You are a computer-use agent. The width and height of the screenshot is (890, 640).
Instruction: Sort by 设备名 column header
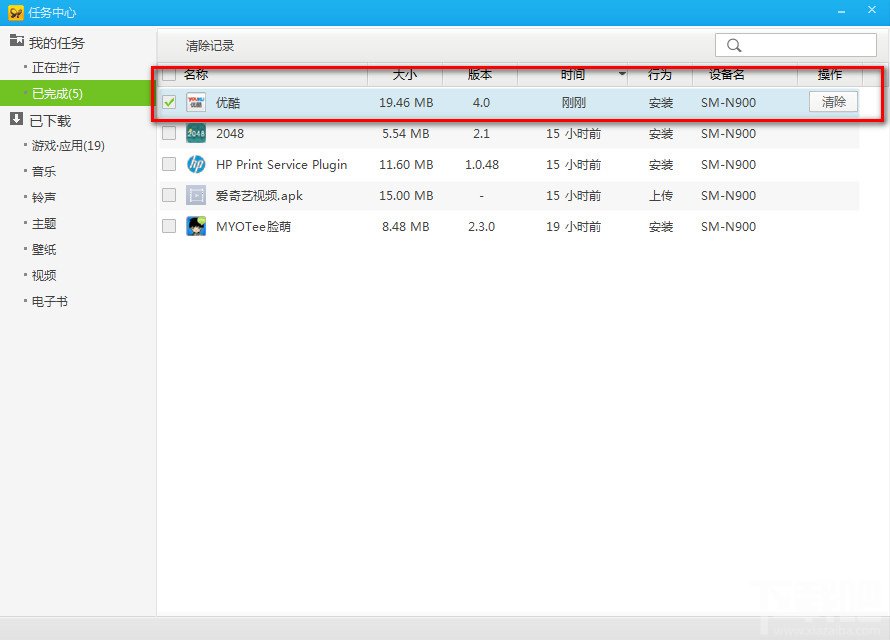(x=727, y=74)
